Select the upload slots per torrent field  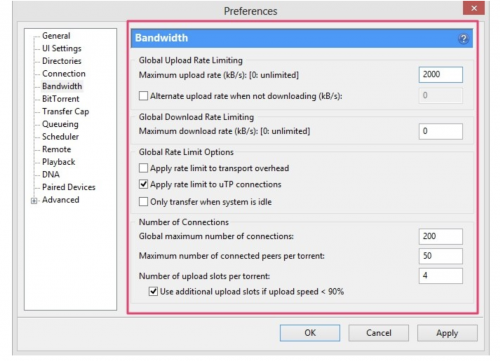pyautogui.click(x=441, y=276)
